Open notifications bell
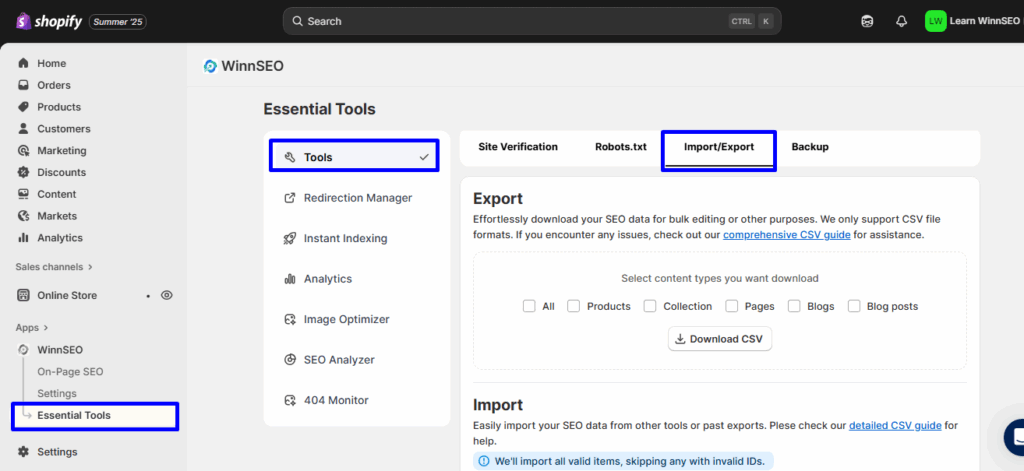 point(901,22)
